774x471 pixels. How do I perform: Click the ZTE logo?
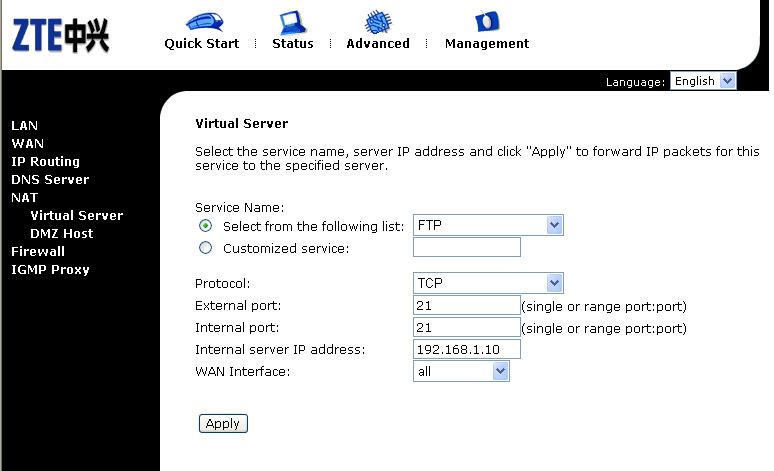(x=60, y=36)
